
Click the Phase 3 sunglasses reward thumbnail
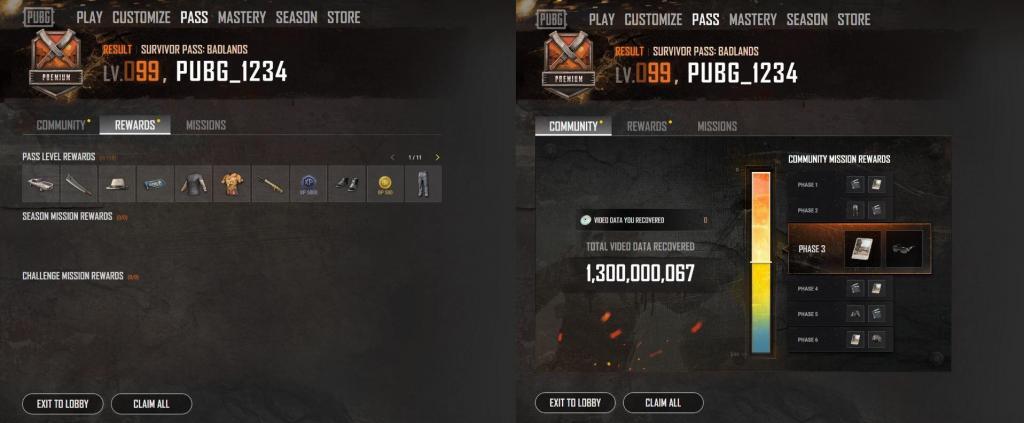point(904,249)
